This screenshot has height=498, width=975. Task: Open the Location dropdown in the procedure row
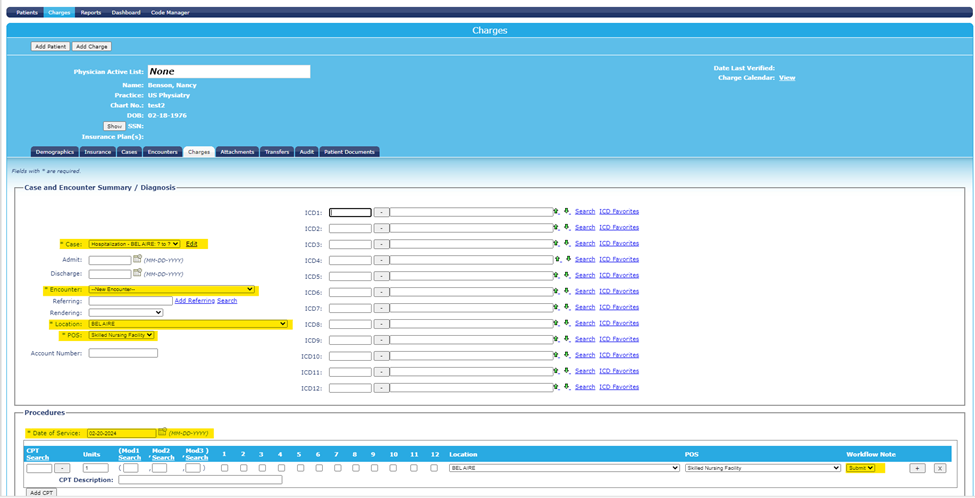point(564,468)
